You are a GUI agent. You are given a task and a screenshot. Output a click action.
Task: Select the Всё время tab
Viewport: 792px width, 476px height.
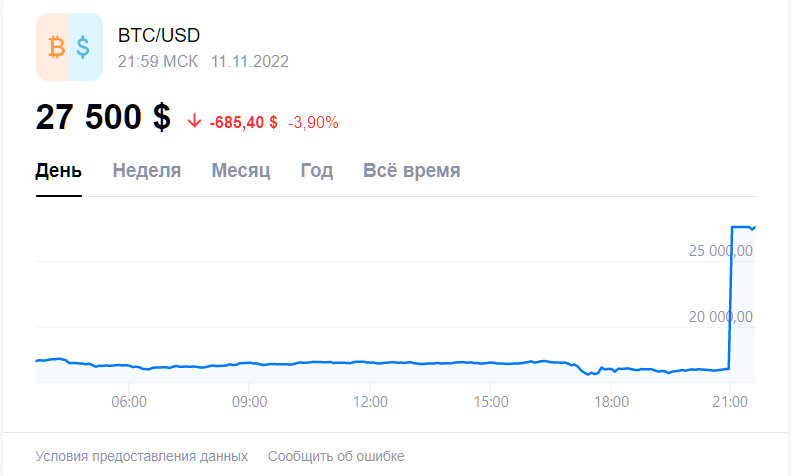click(x=412, y=171)
